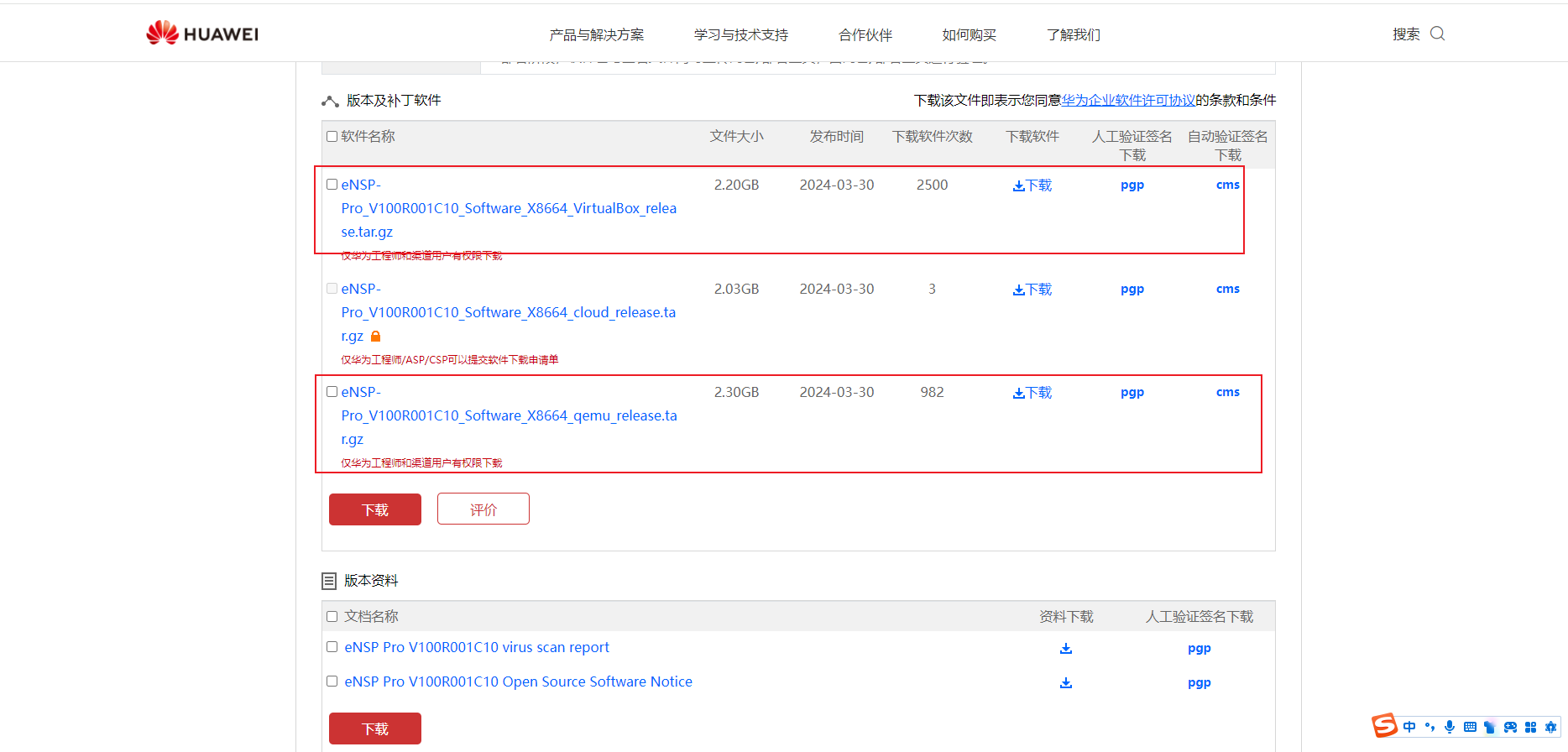Click the 2.03GB file size cell

pyautogui.click(x=737, y=289)
